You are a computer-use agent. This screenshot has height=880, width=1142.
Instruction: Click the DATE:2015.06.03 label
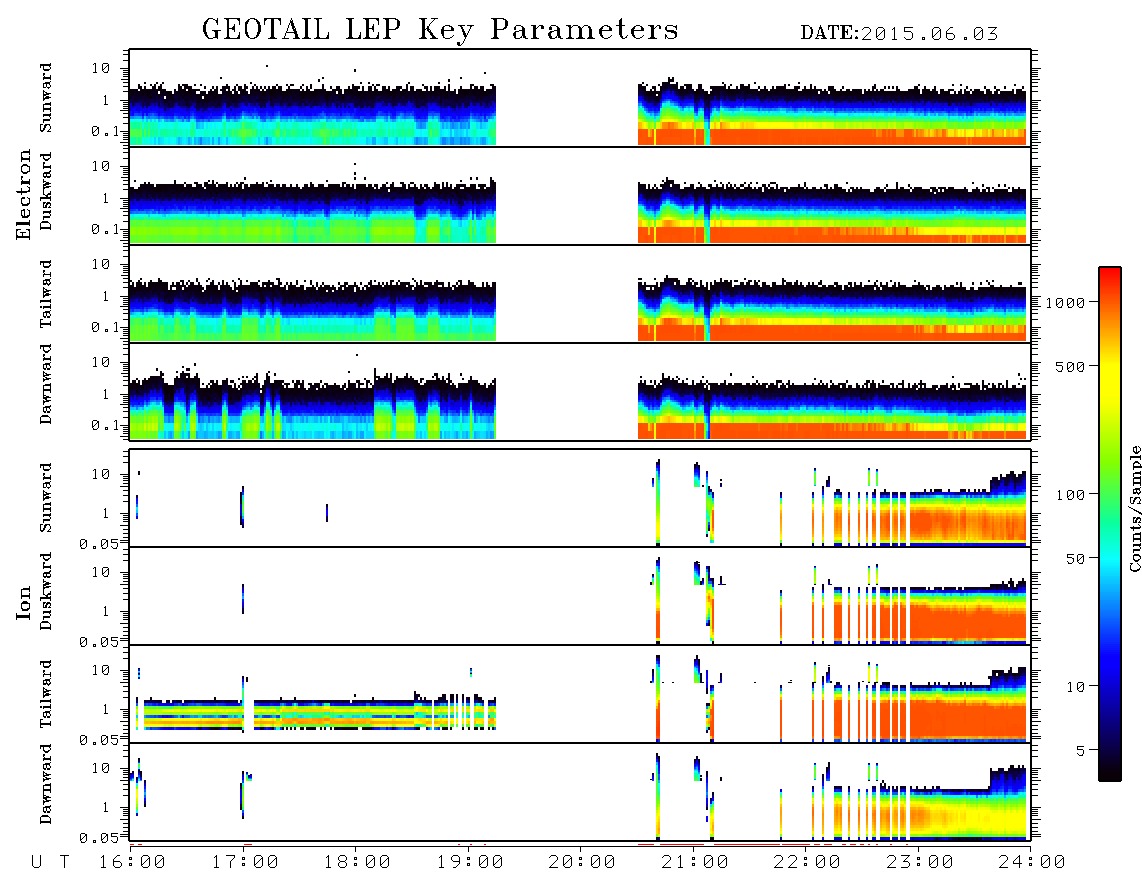899,34
